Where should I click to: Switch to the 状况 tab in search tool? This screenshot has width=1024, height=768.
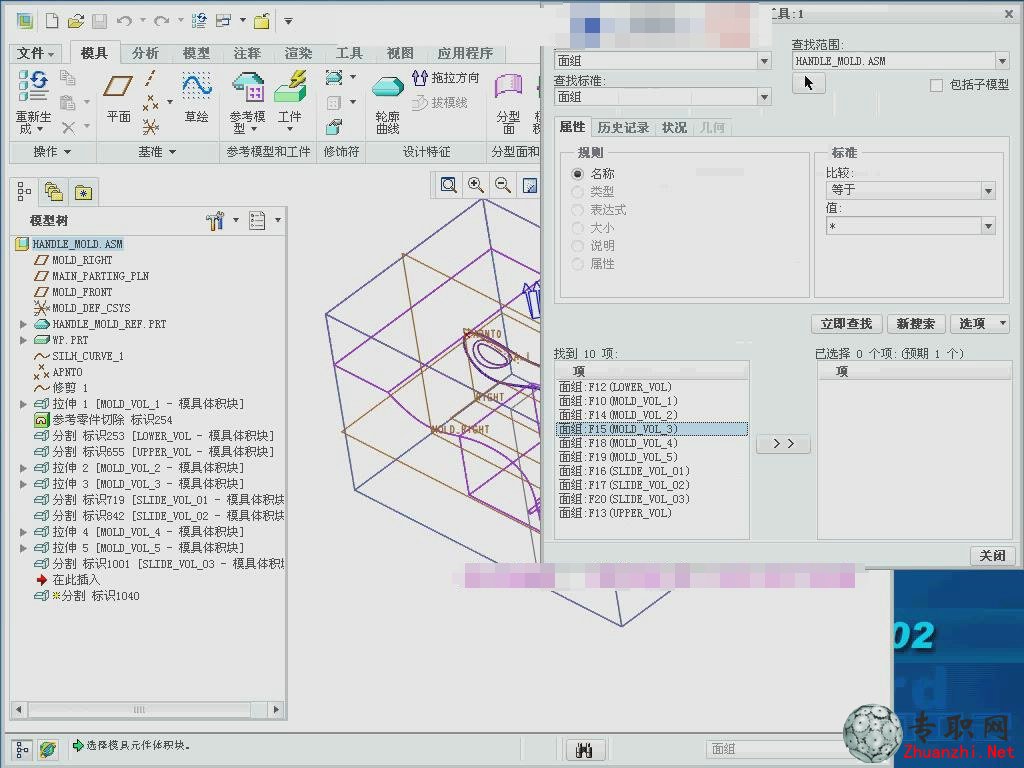[x=674, y=127]
